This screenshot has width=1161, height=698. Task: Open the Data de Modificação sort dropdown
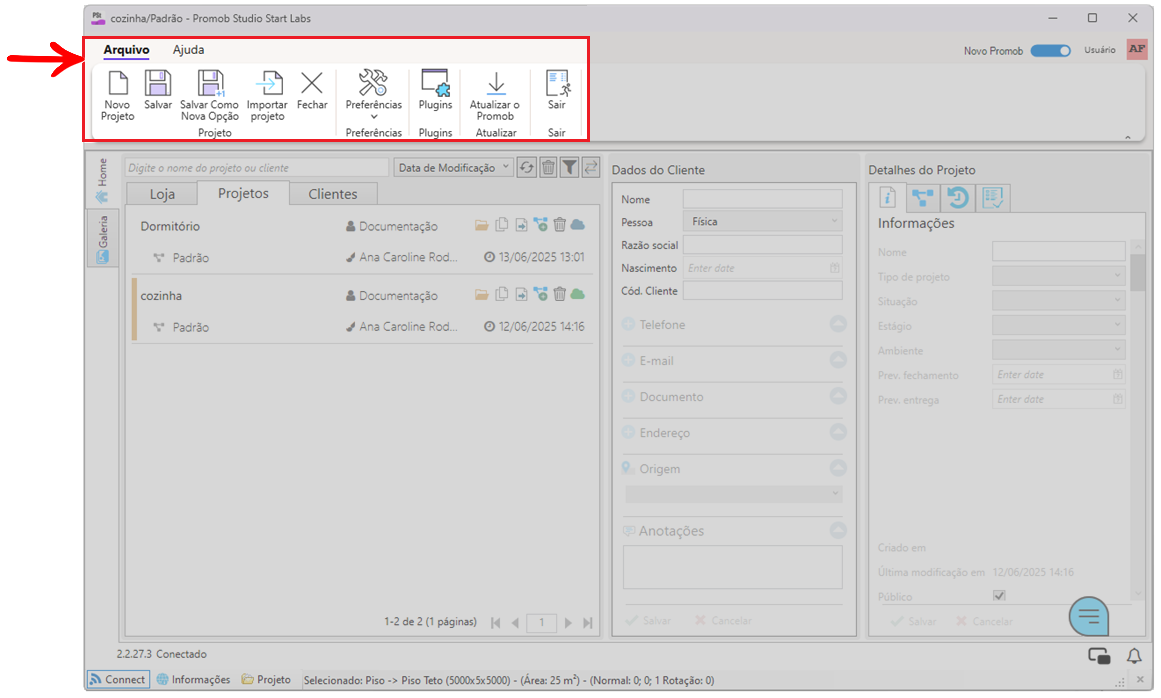[x=453, y=167]
